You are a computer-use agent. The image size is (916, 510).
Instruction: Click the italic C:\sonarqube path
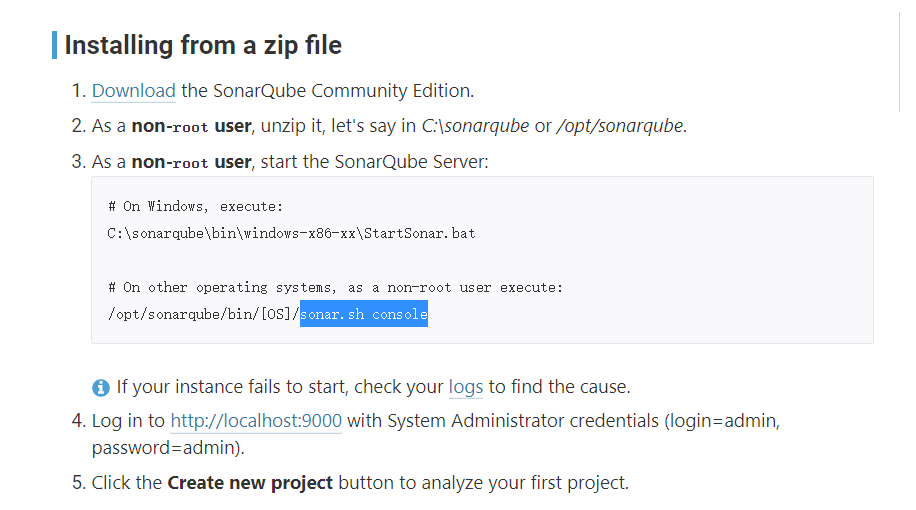475,126
